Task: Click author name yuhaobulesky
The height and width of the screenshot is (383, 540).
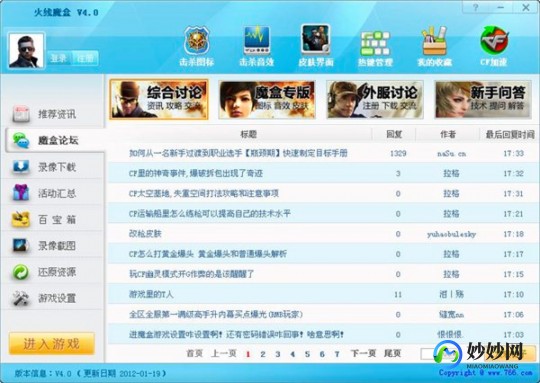Action: tap(451, 234)
